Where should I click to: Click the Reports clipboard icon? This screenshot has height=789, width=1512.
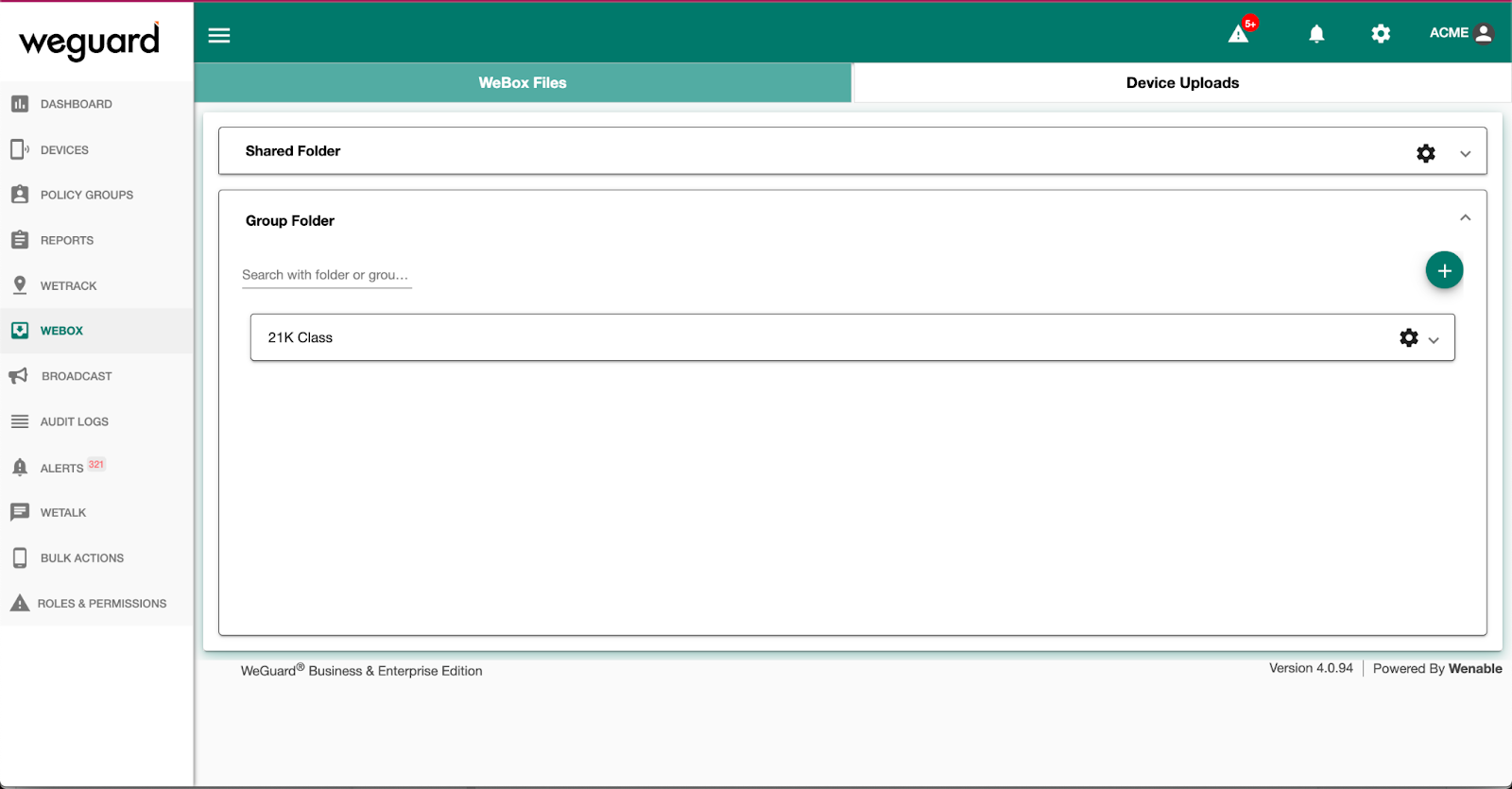pos(20,240)
